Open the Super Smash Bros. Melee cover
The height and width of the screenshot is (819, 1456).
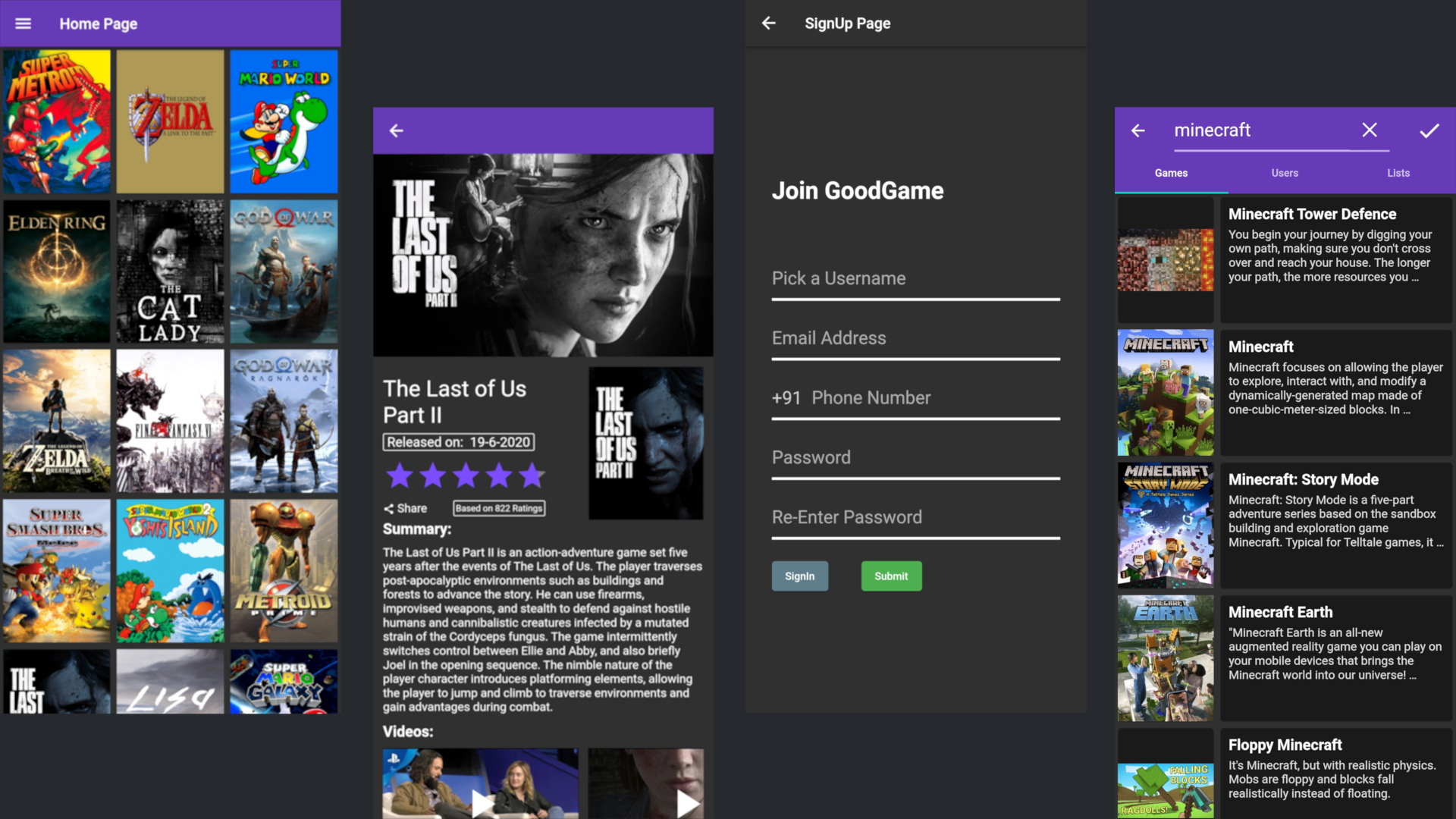[57, 571]
